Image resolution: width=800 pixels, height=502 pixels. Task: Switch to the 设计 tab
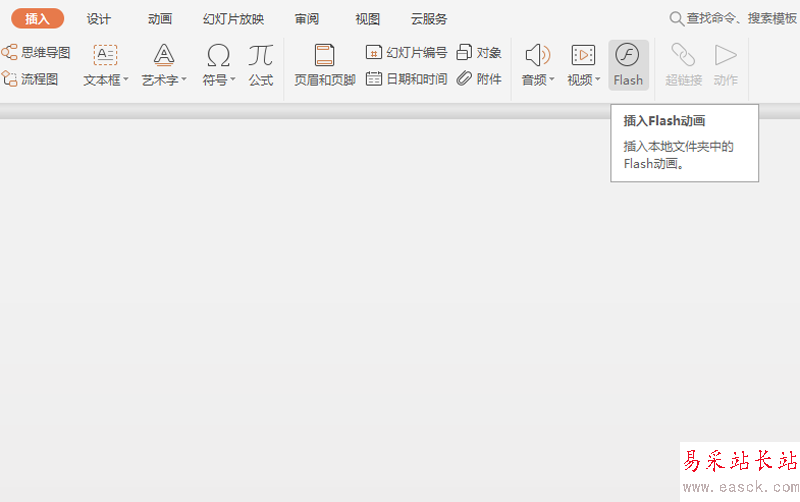click(98, 19)
